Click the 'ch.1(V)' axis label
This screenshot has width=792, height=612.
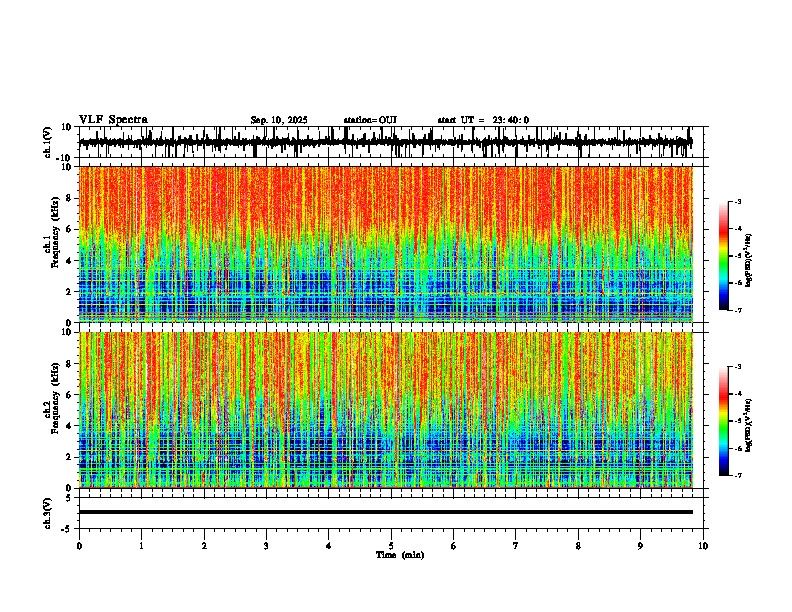point(48,142)
